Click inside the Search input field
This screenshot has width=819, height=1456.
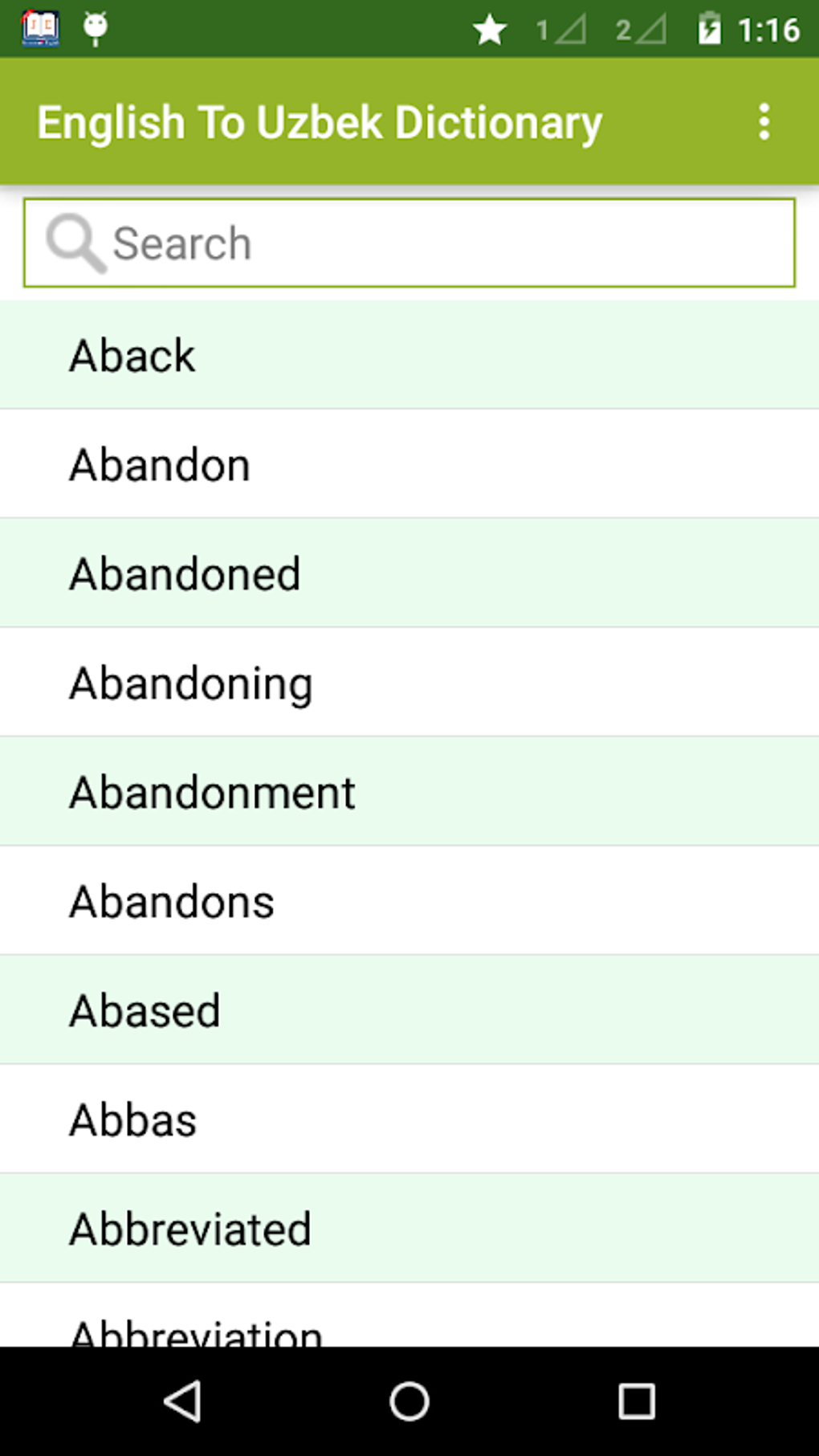point(409,242)
